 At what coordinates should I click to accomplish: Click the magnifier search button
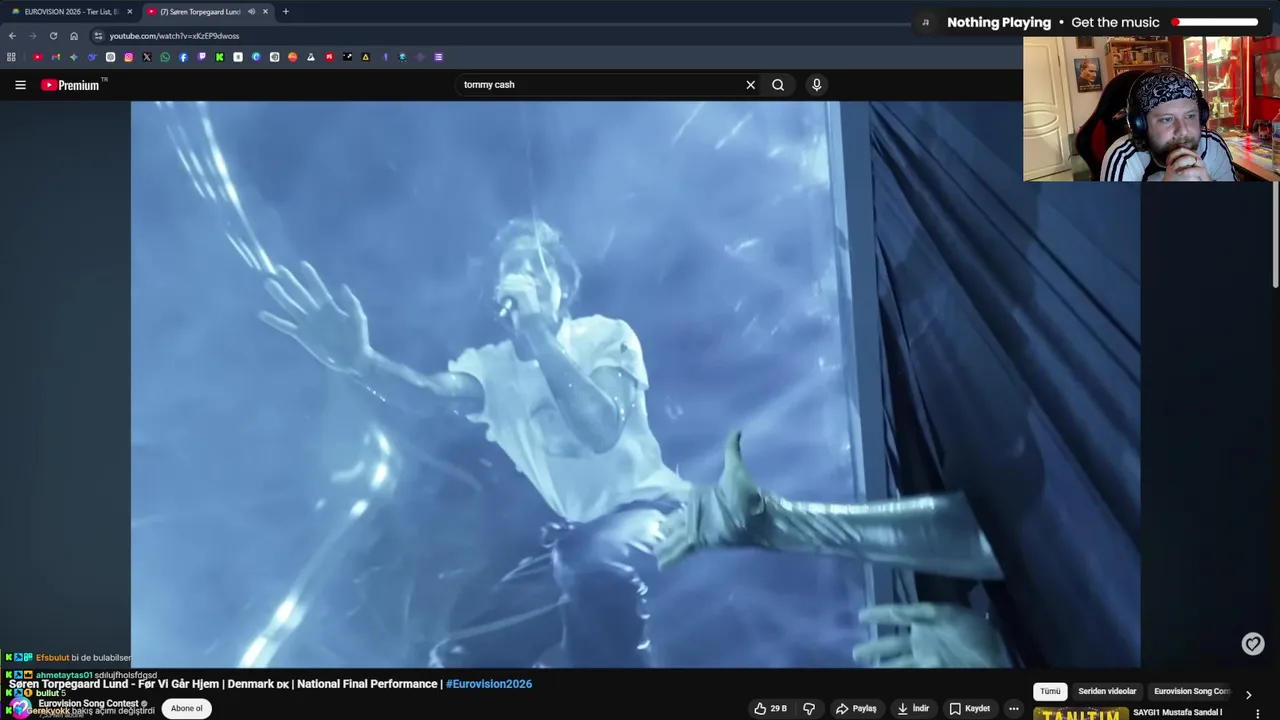[778, 85]
